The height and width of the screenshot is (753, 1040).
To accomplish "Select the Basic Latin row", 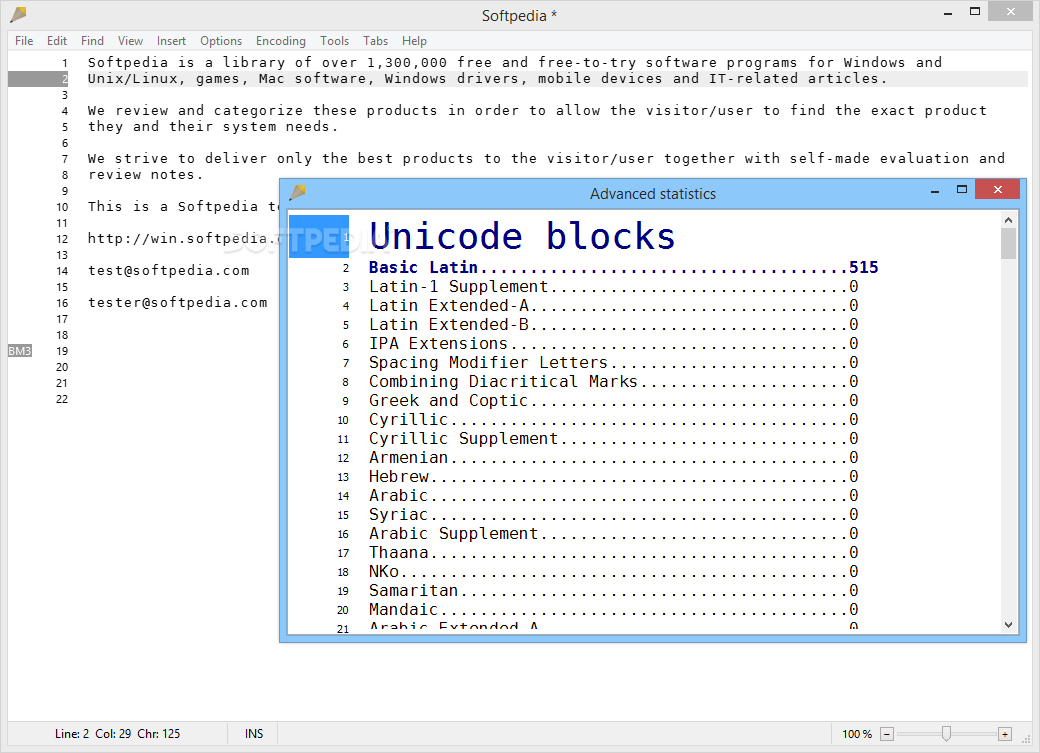I will (623, 267).
